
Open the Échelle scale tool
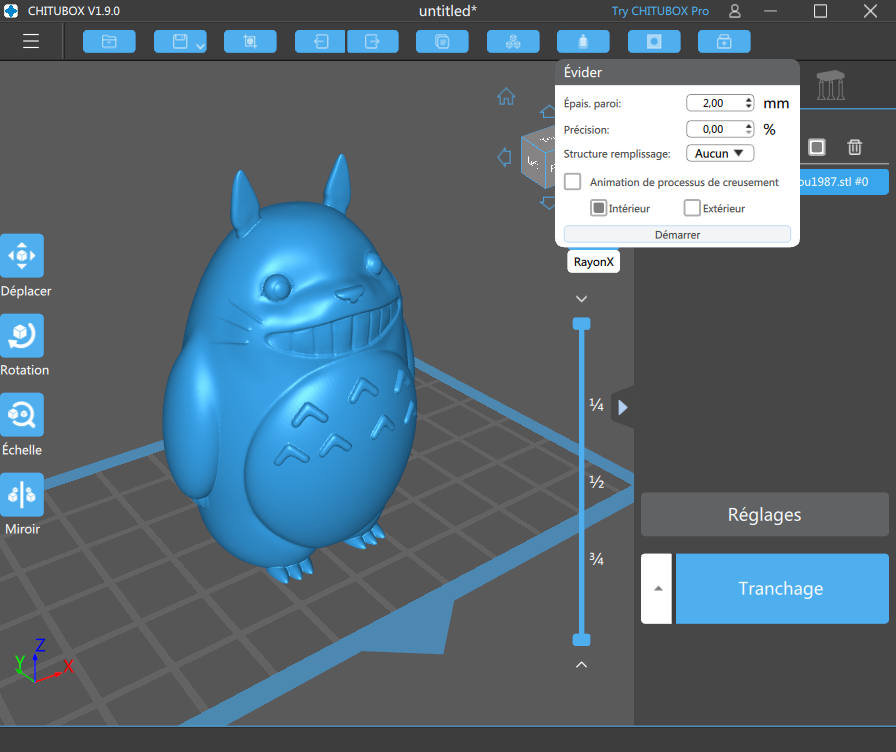(22, 415)
